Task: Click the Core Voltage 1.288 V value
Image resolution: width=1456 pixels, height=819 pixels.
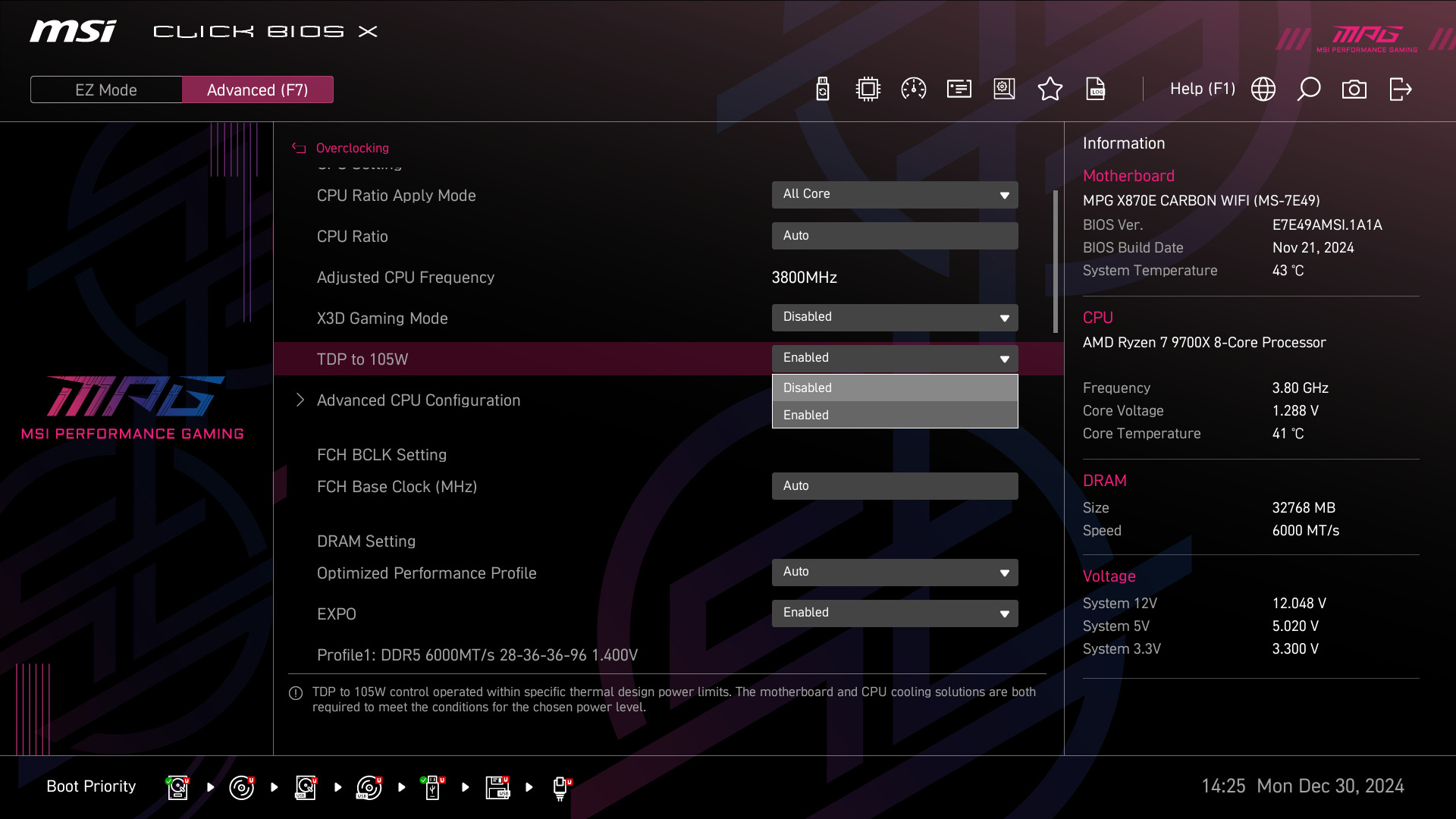Action: tap(1295, 411)
